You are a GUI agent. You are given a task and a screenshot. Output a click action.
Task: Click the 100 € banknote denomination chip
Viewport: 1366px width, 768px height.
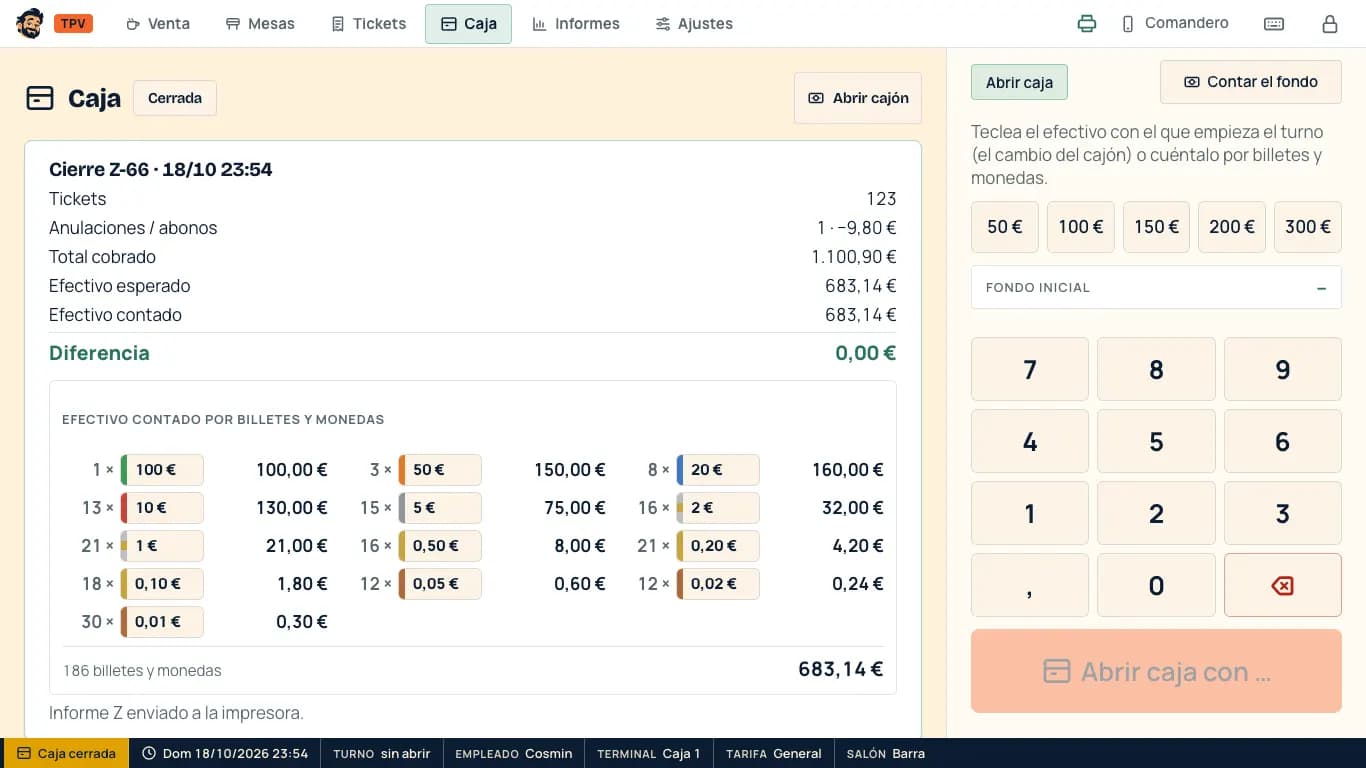pos(162,470)
